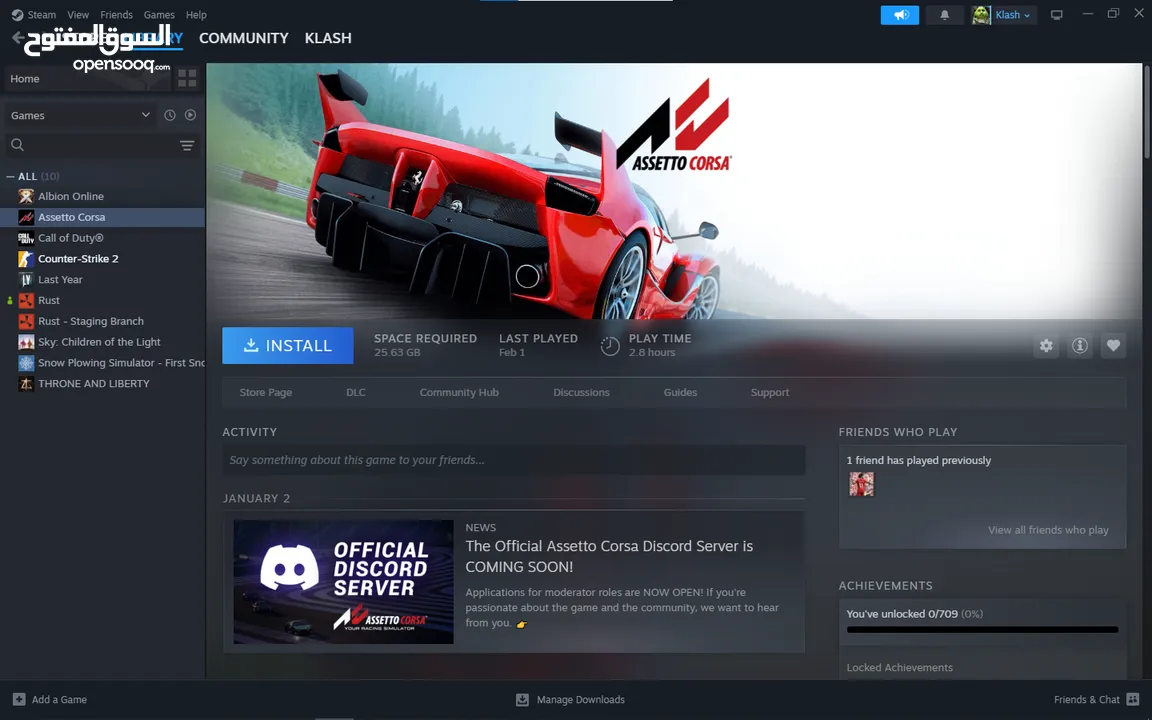Click the THRONE AND LIBERTY game icon
1152x720 pixels.
point(26,384)
